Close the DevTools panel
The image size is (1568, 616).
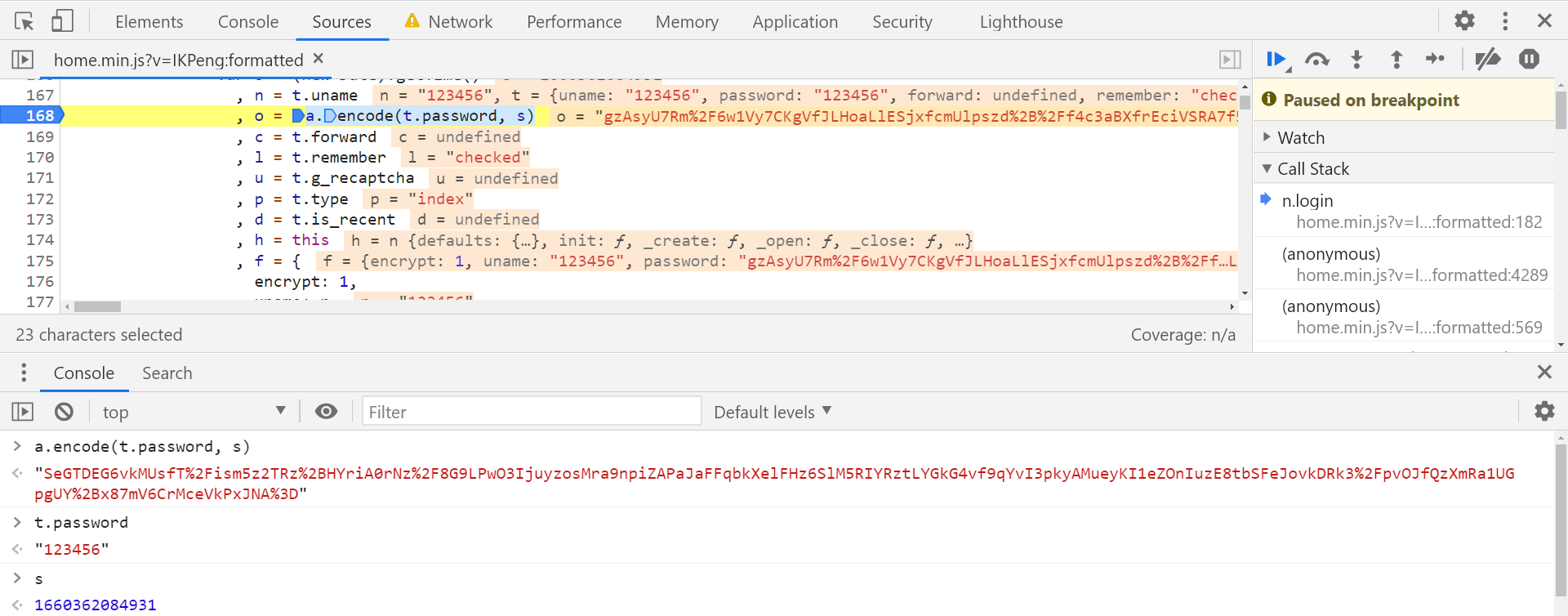(x=1544, y=20)
